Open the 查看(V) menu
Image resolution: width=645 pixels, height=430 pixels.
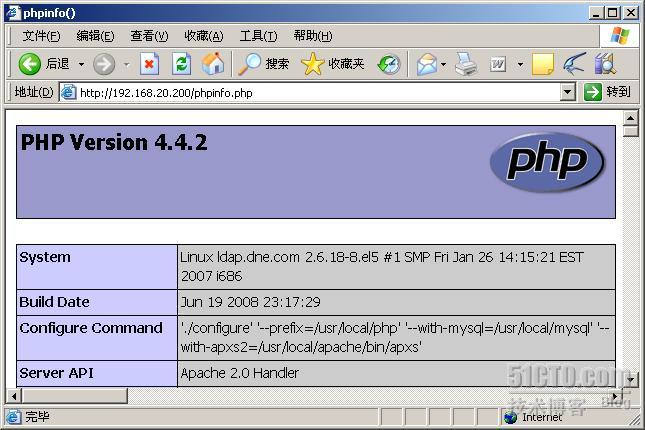click(149, 36)
